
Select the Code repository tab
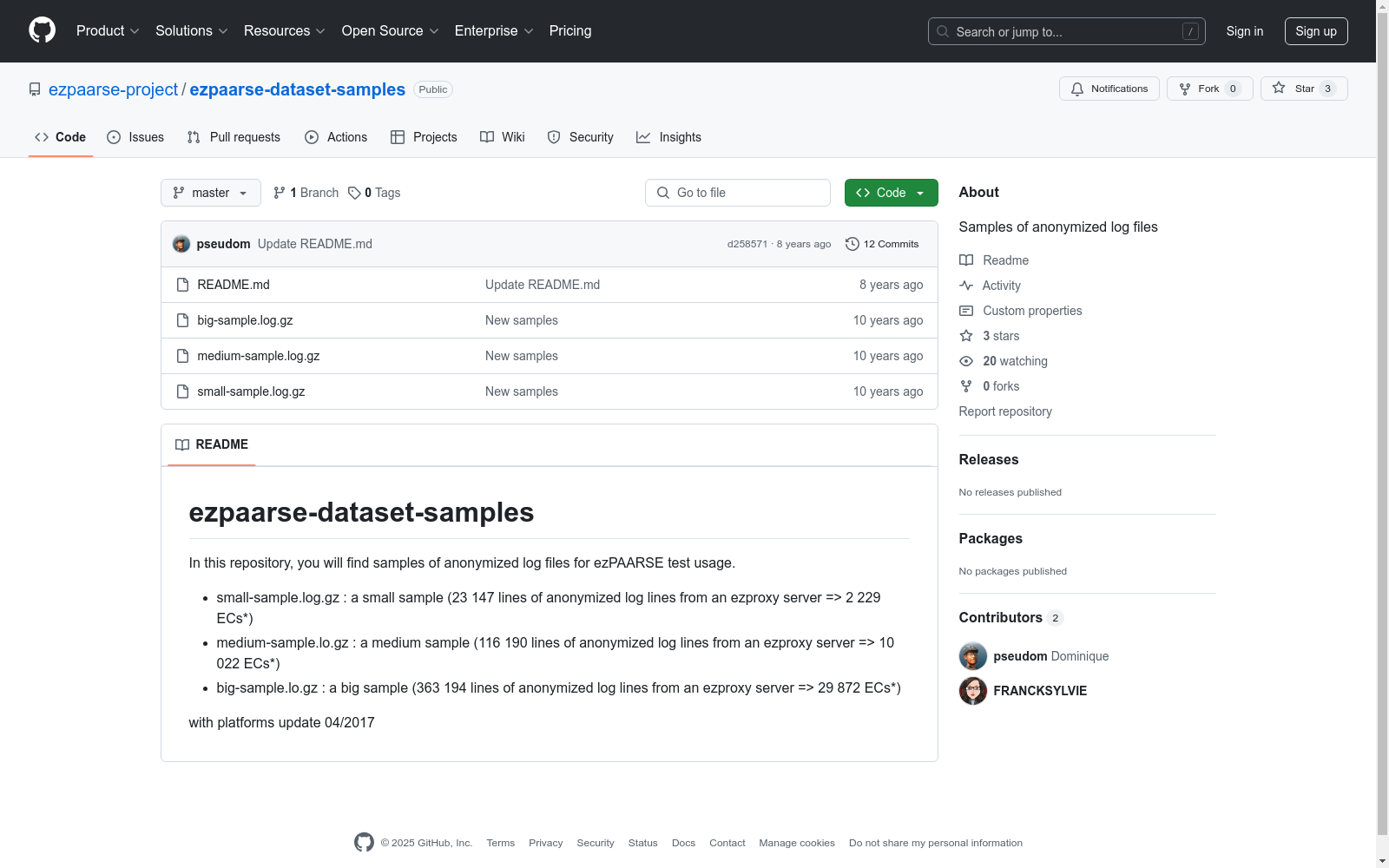[x=61, y=137]
